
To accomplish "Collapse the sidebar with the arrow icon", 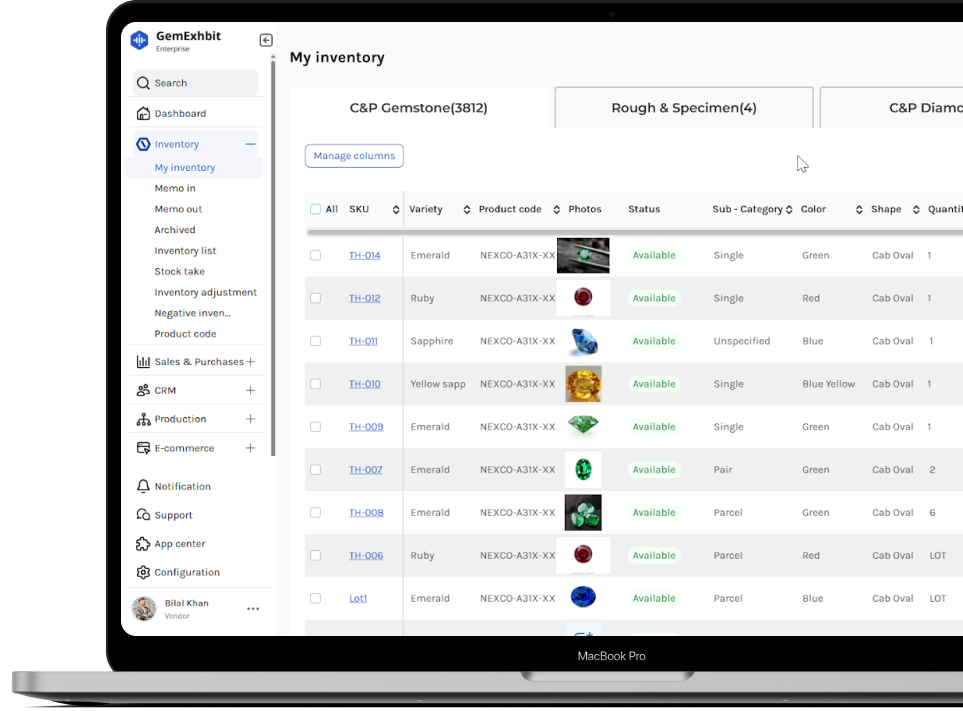I will pos(266,40).
